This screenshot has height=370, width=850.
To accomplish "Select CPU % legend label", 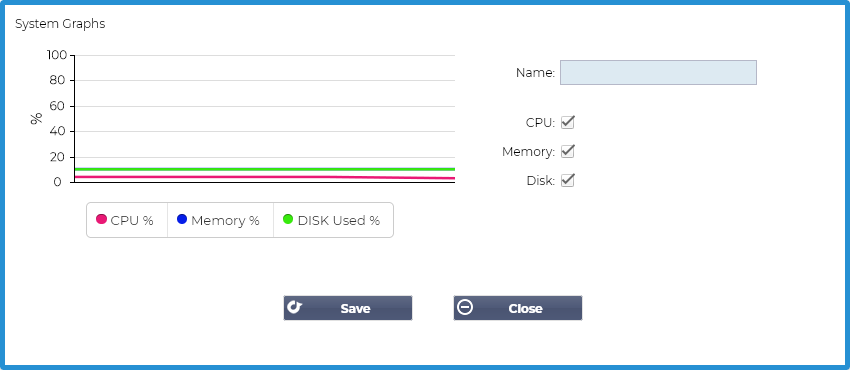I will click(132, 221).
